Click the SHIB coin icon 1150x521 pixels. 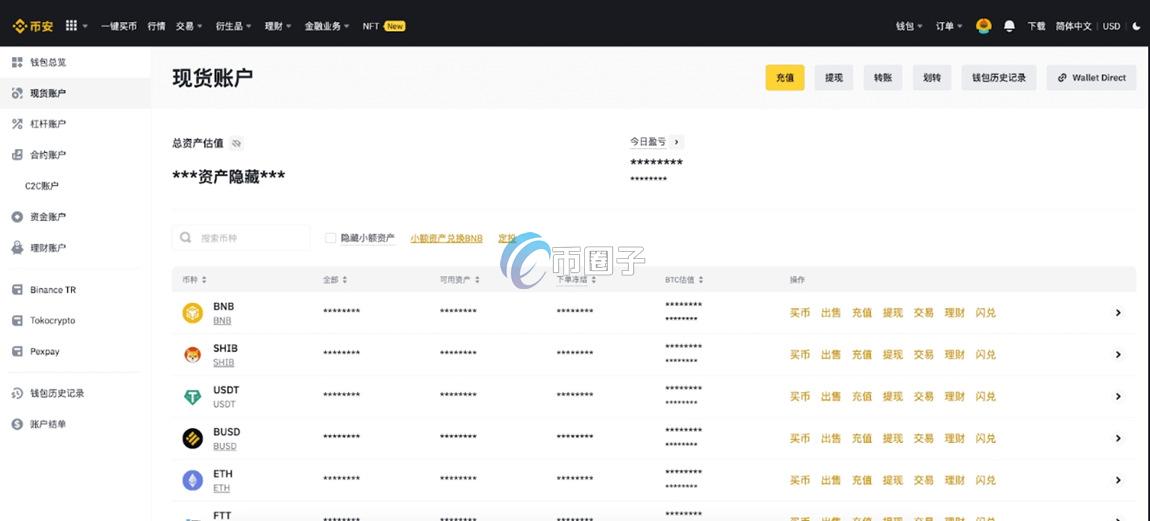[192, 355]
